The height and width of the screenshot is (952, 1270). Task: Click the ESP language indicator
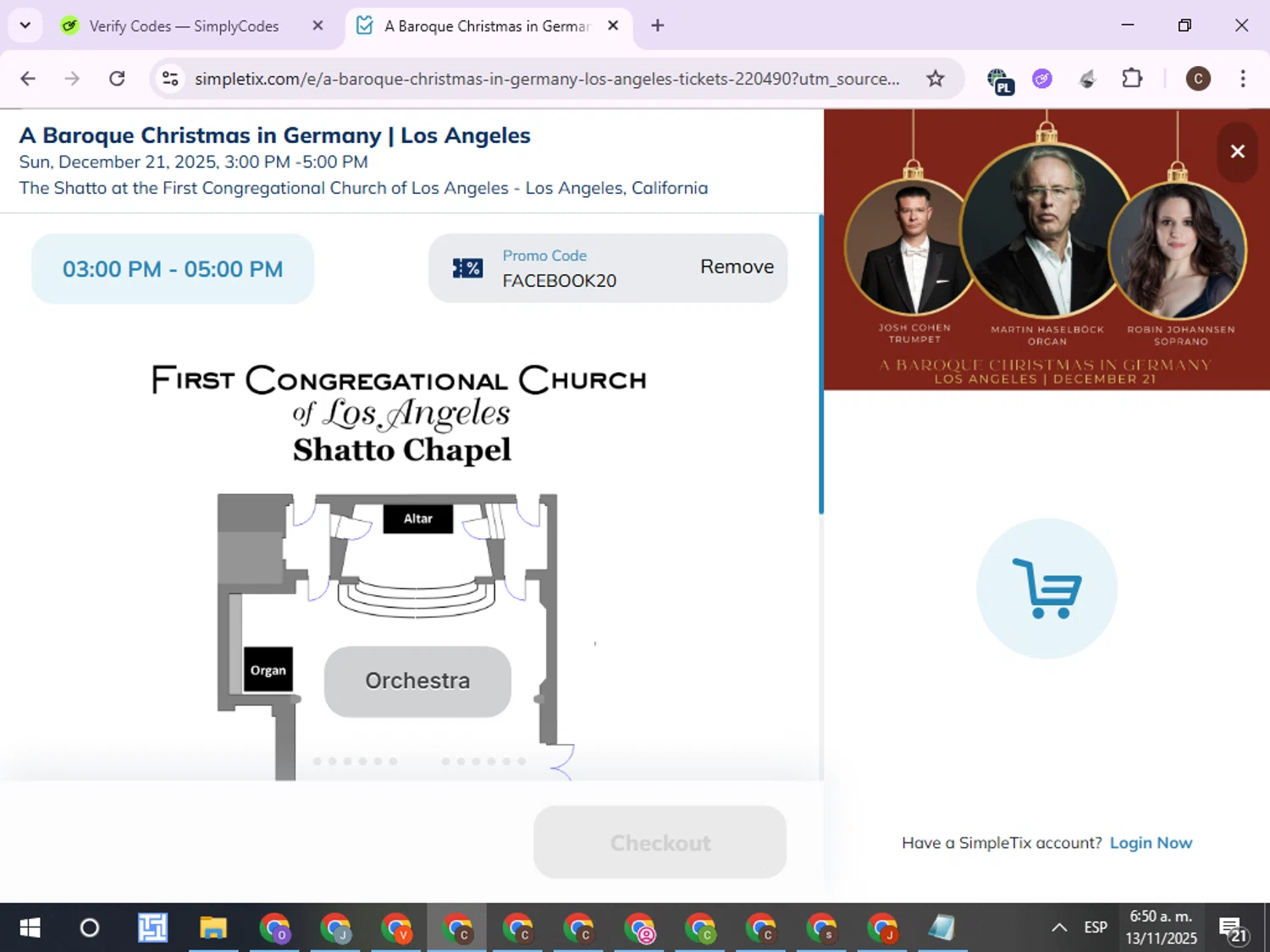(x=1096, y=927)
